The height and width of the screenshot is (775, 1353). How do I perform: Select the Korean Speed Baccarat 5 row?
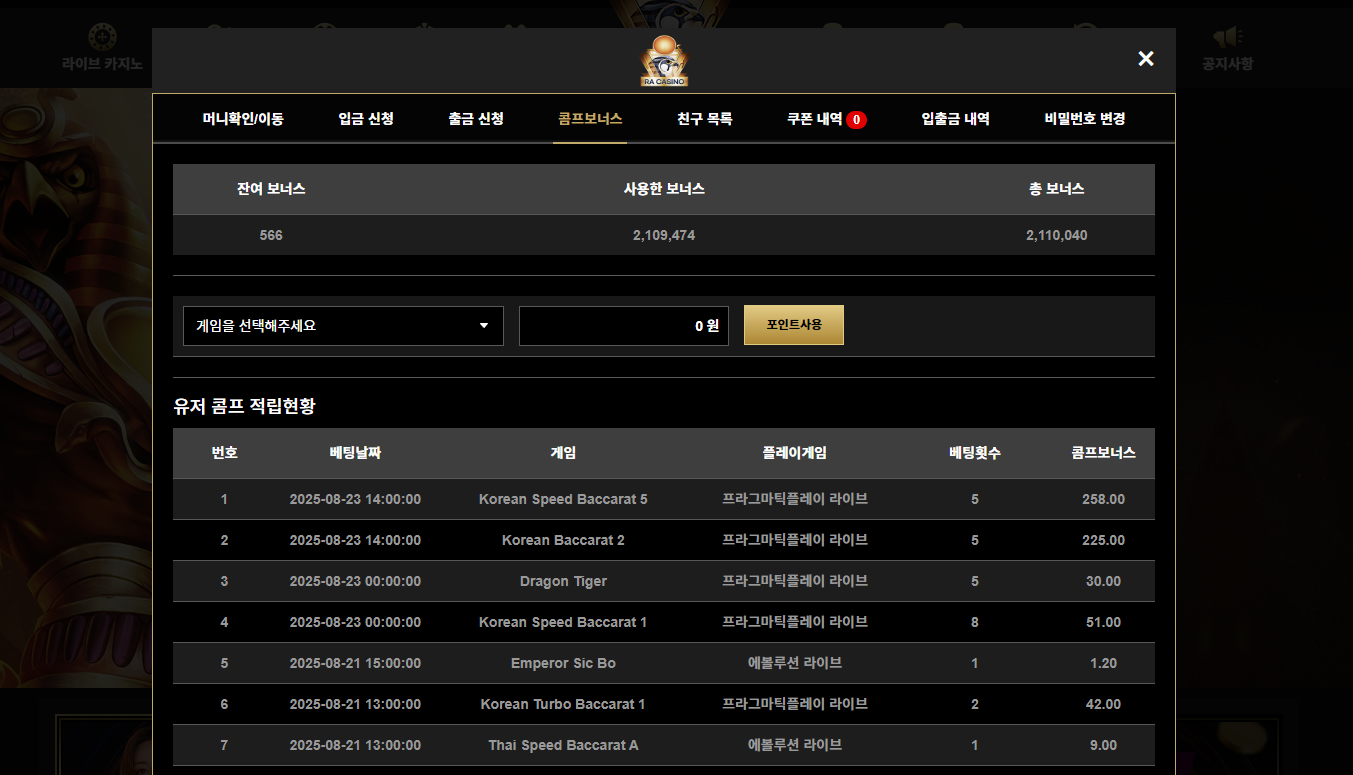[x=664, y=499]
